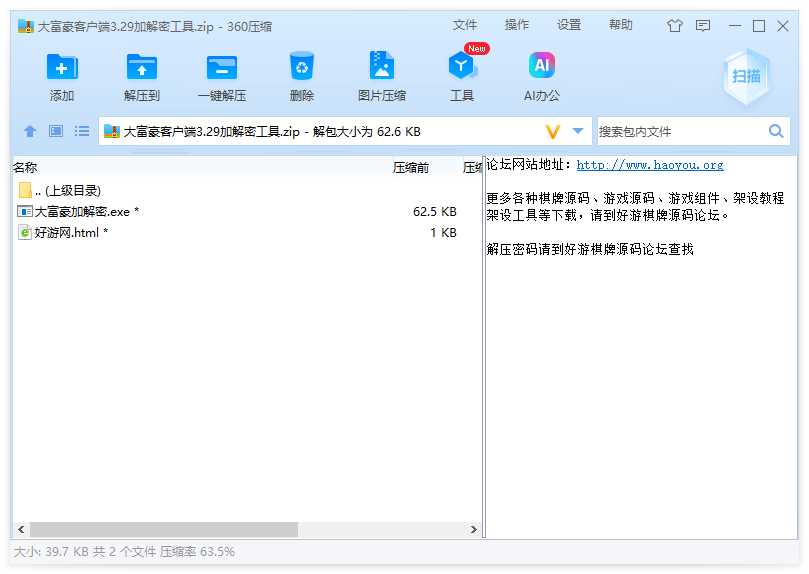This screenshot has width=809, height=574.
Task: Click the horizontal scrollbar thumb
Action: coord(164,529)
